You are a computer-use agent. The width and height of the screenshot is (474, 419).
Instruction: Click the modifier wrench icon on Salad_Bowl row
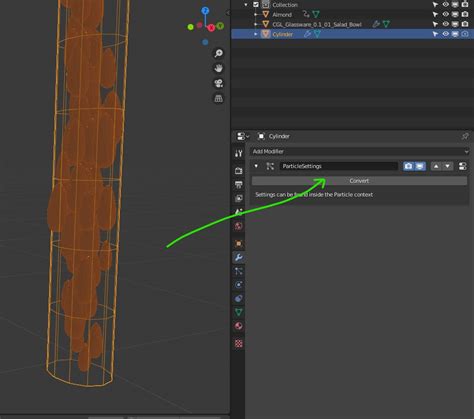click(x=376, y=24)
